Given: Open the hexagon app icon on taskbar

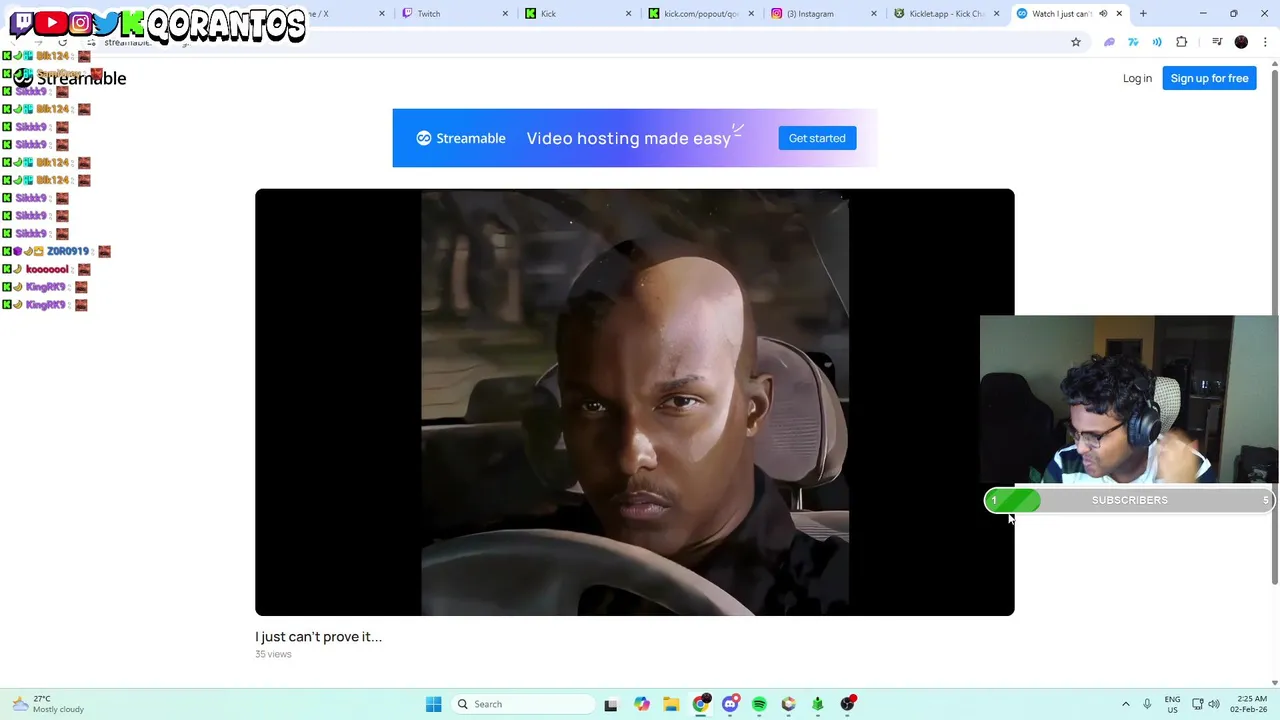Looking at the screenshot, I should (788, 704).
